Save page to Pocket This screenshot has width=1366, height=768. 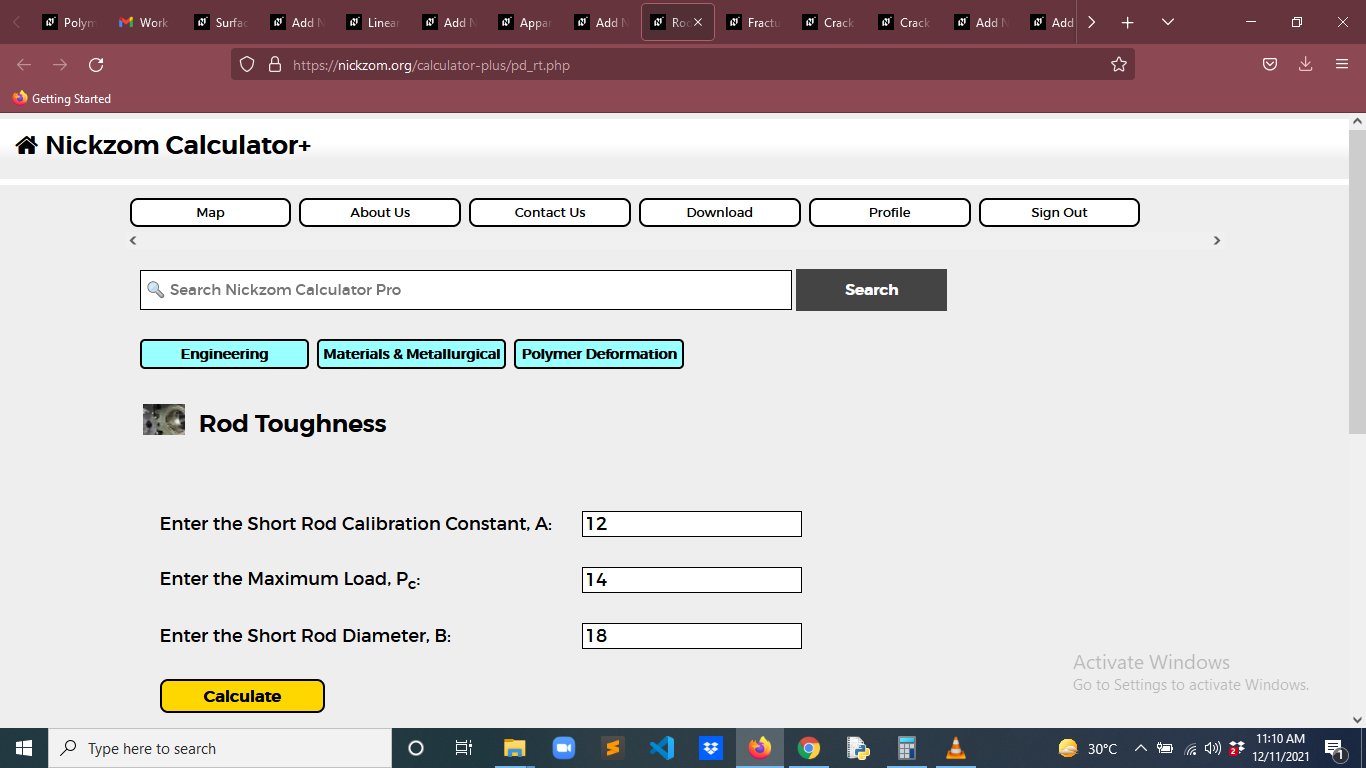coord(1269,65)
